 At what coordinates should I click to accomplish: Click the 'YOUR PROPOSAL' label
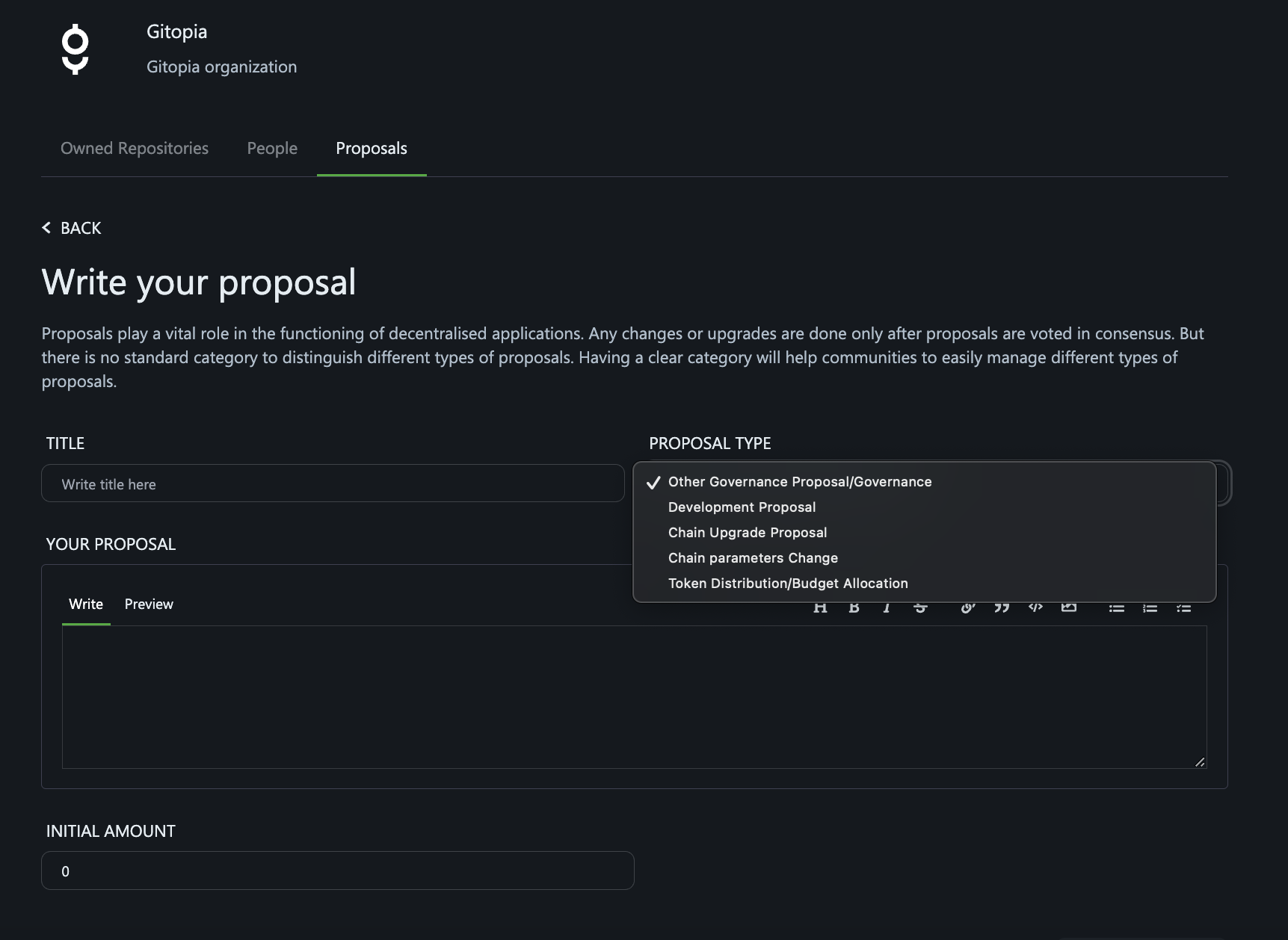[111, 544]
